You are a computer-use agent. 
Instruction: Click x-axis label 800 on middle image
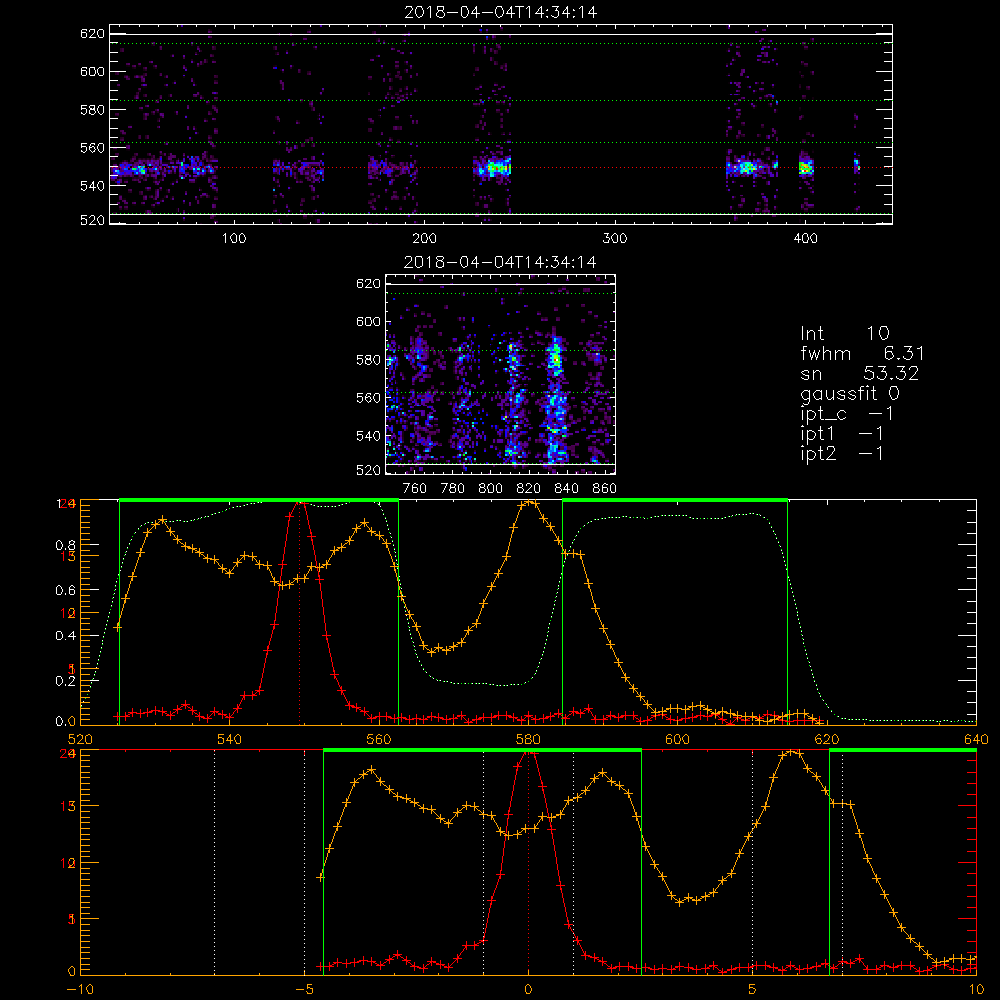490,489
